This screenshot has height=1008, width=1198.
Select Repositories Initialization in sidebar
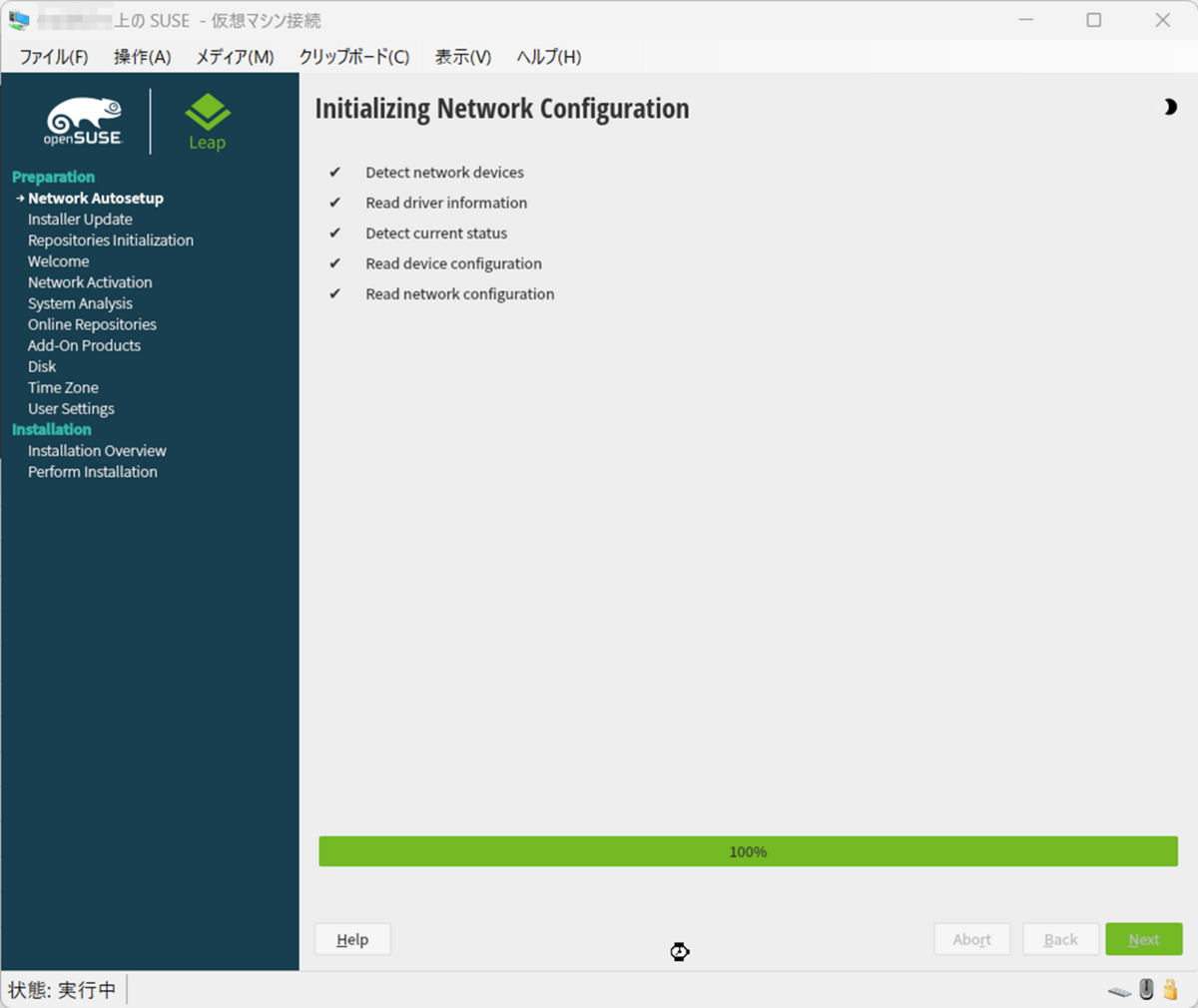(111, 240)
